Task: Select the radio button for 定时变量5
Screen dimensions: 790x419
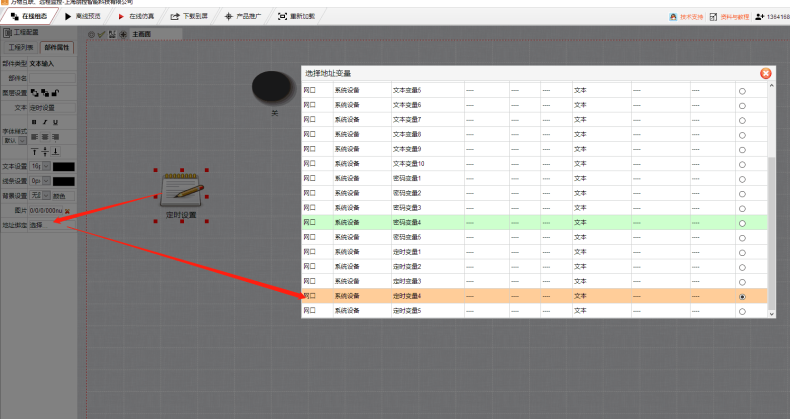Action: pyautogui.click(x=741, y=311)
